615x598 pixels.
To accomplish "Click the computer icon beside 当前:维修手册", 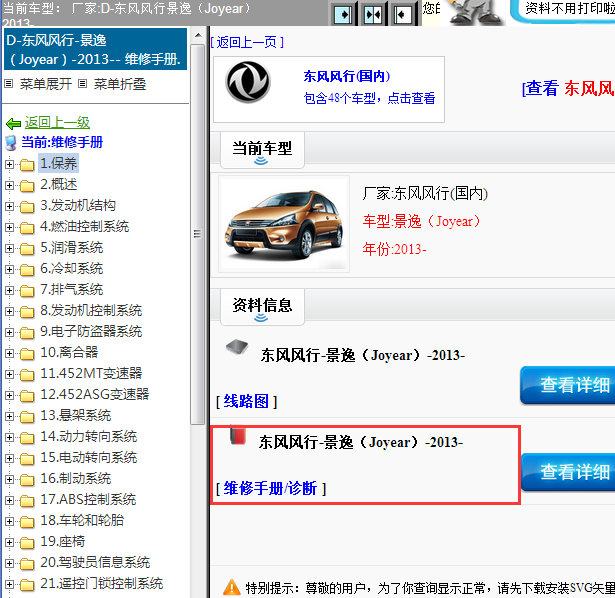I will (11, 143).
